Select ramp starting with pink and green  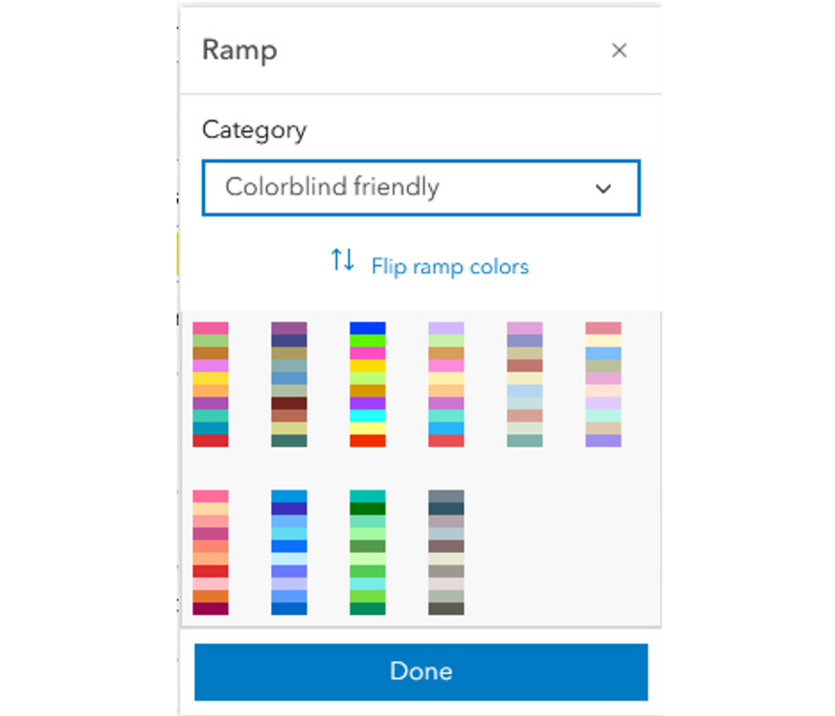pyautogui.click(x=210, y=384)
